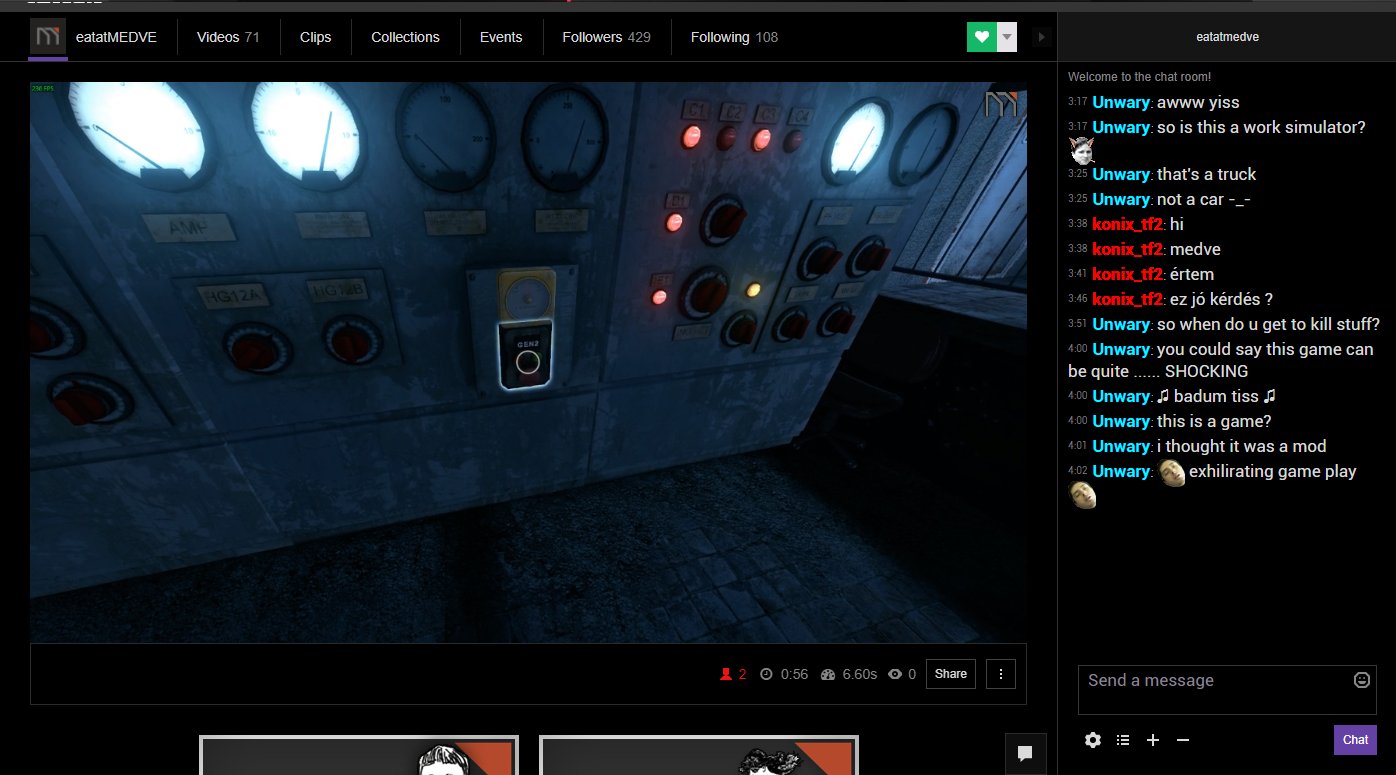
Task: Click the latency gauge 6.60s indicator
Action: (x=848, y=674)
